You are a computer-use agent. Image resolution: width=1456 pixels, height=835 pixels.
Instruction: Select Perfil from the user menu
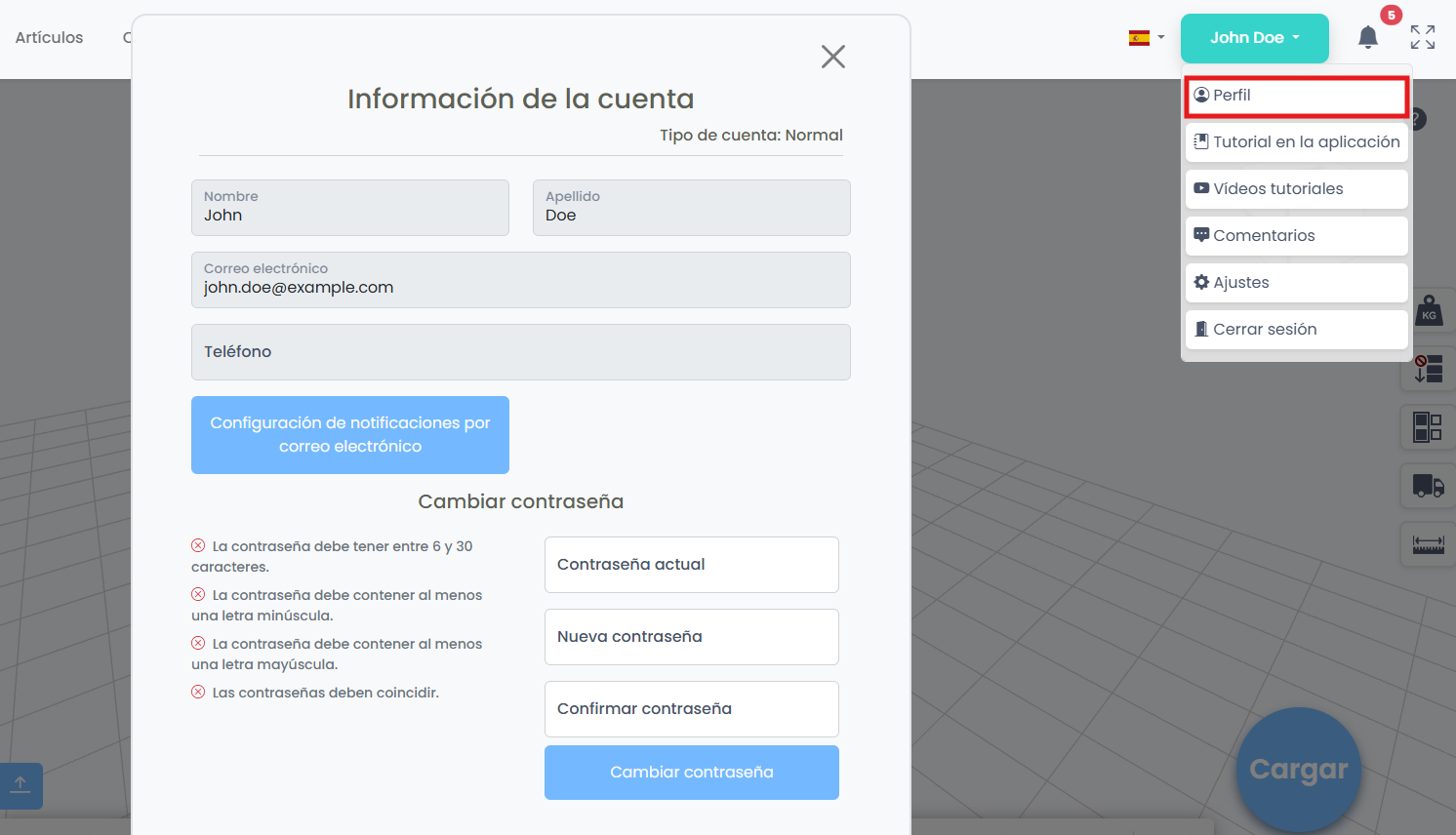1296,96
